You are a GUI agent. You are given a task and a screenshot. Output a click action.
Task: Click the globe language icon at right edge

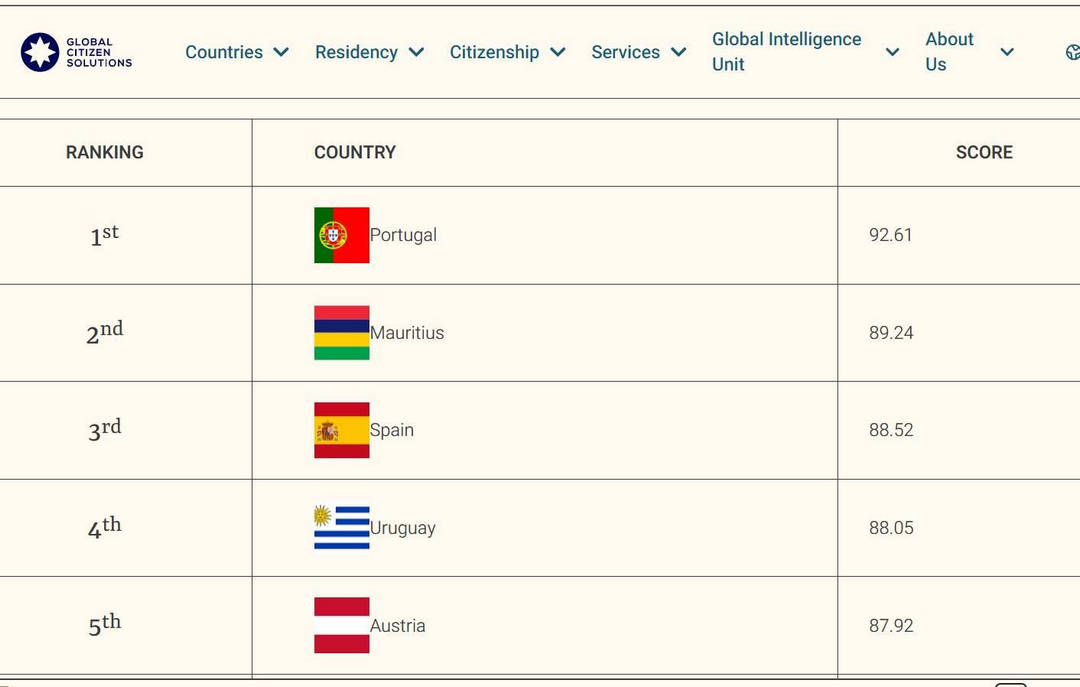click(x=1073, y=52)
